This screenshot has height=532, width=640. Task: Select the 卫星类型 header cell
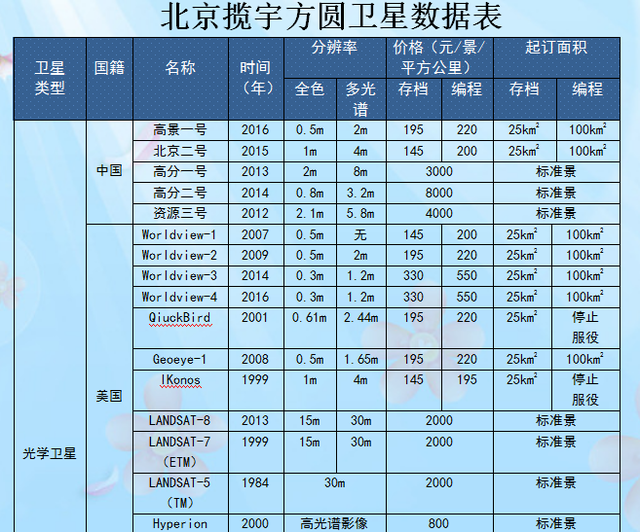pos(49,78)
